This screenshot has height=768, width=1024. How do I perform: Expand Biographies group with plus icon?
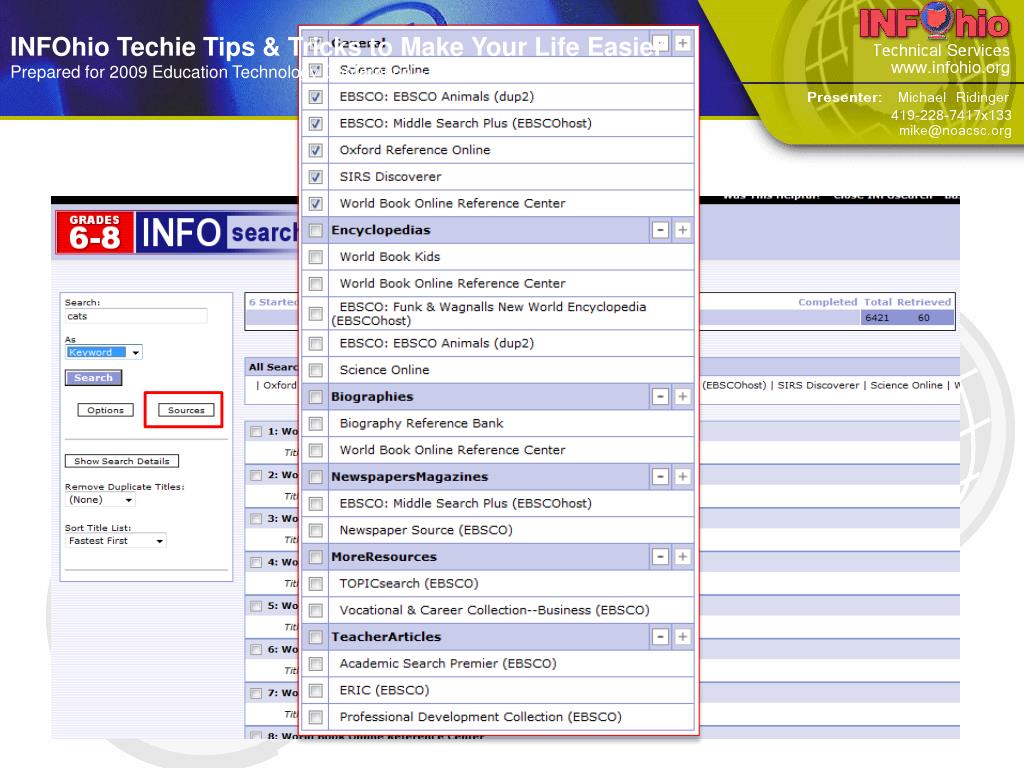click(x=682, y=396)
